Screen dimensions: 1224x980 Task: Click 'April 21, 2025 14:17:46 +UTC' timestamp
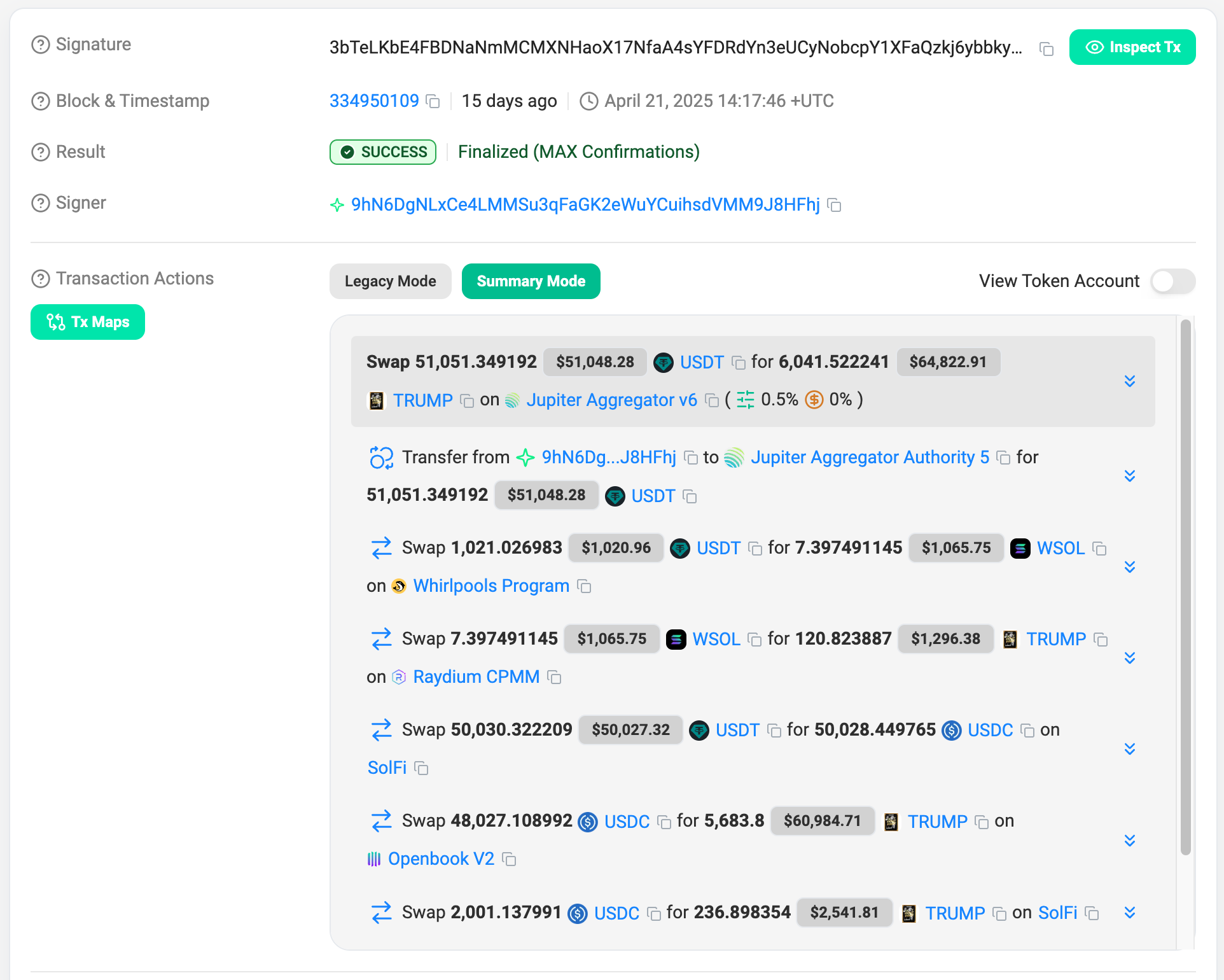pos(719,101)
